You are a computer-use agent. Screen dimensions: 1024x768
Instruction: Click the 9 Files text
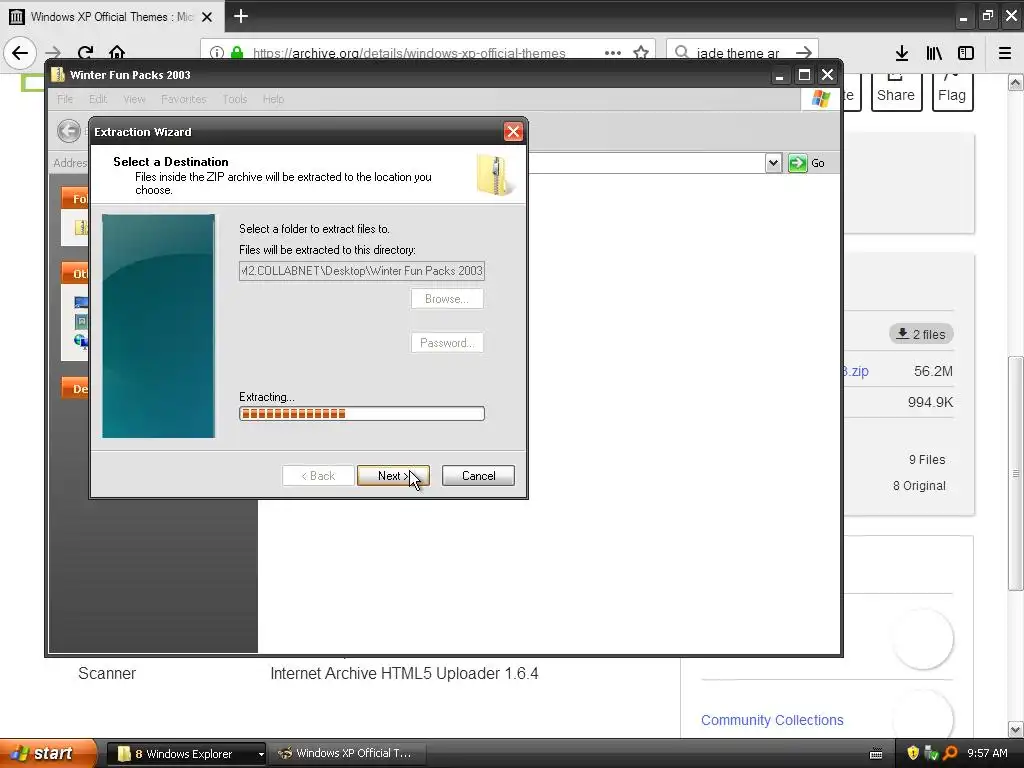coord(927,460)
